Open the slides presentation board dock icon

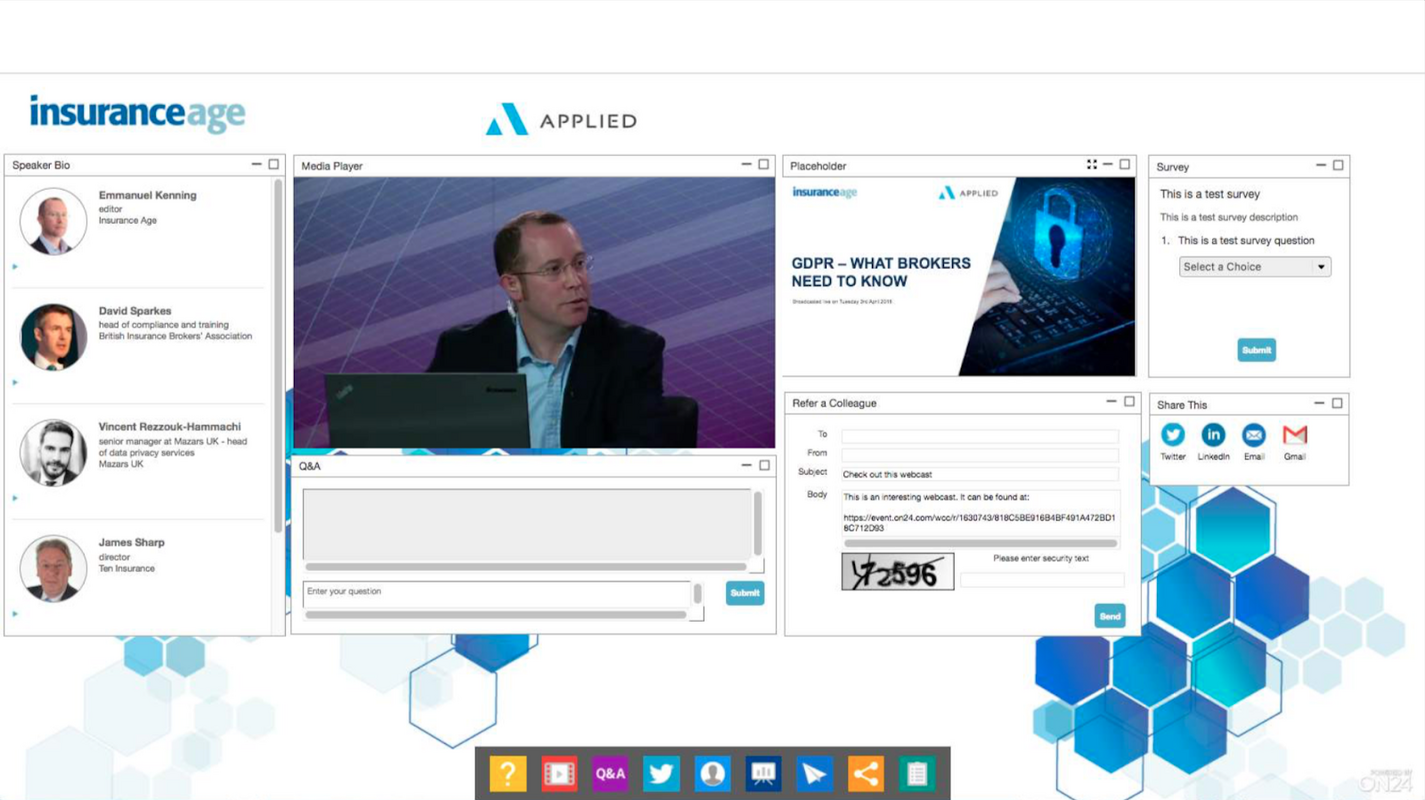click(763, 772)
